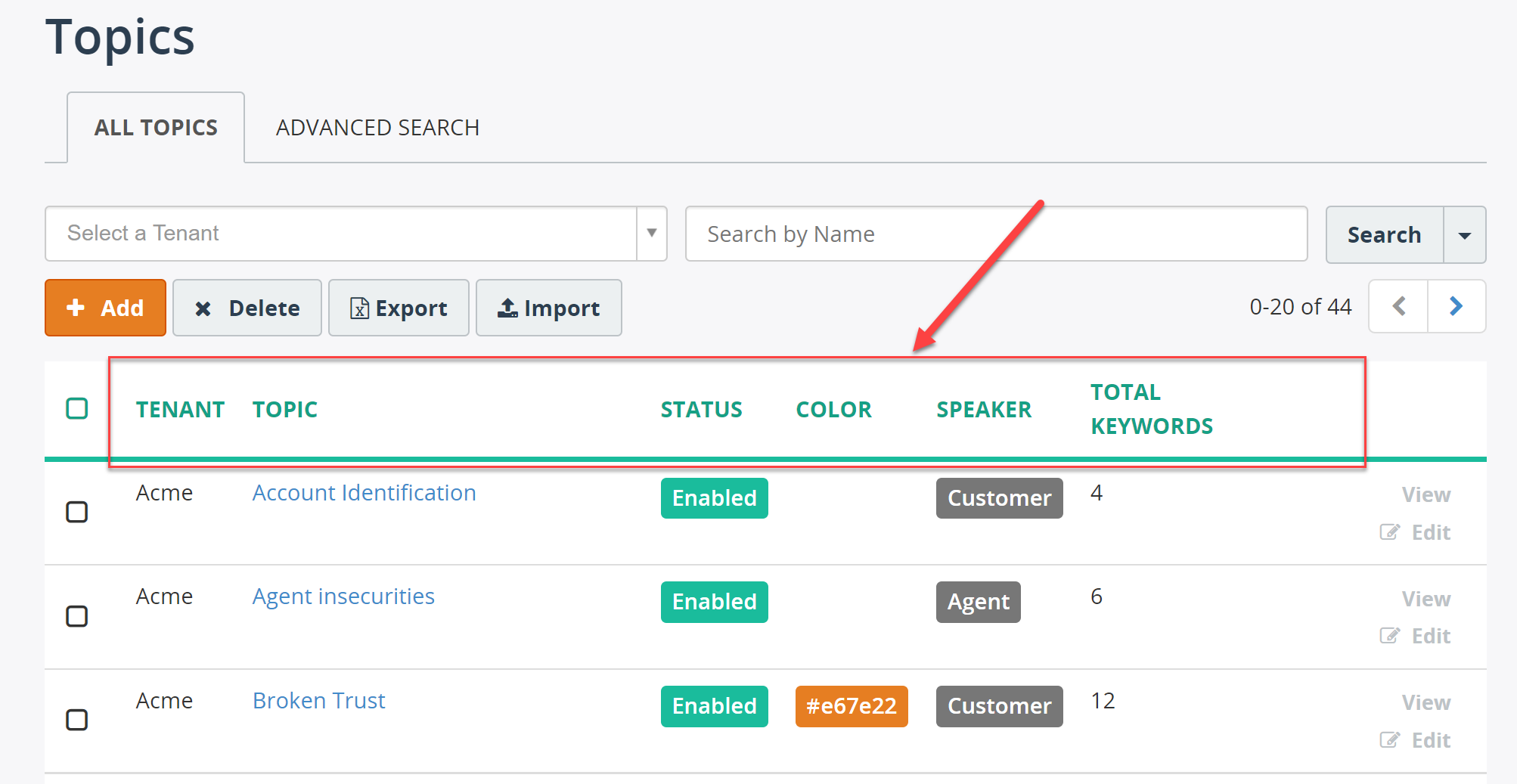The width and height of the screenshot is (1517, 784).
Task: Click keyword count 12 for Broken Trust
Action: click(x=1103, y=701)
